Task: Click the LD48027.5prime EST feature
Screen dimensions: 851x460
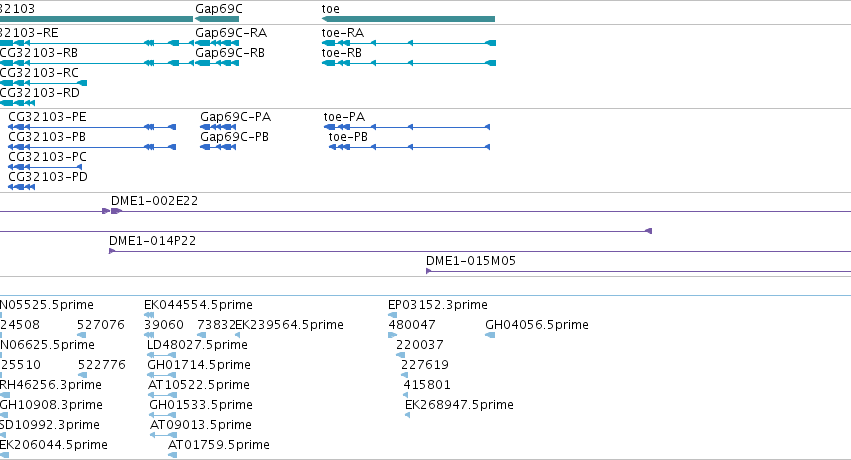Action: (161, 355)
